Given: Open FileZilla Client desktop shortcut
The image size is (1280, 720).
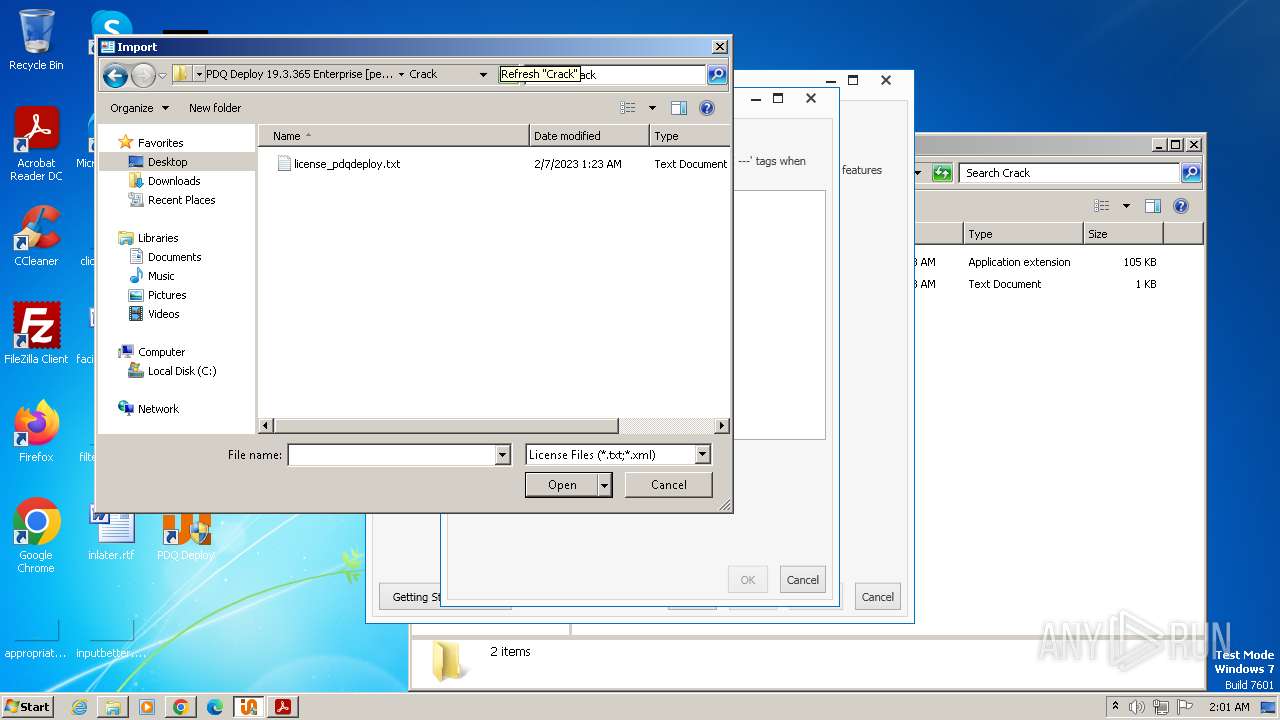Looking at the screenshot, I should (x=36, y=333).
